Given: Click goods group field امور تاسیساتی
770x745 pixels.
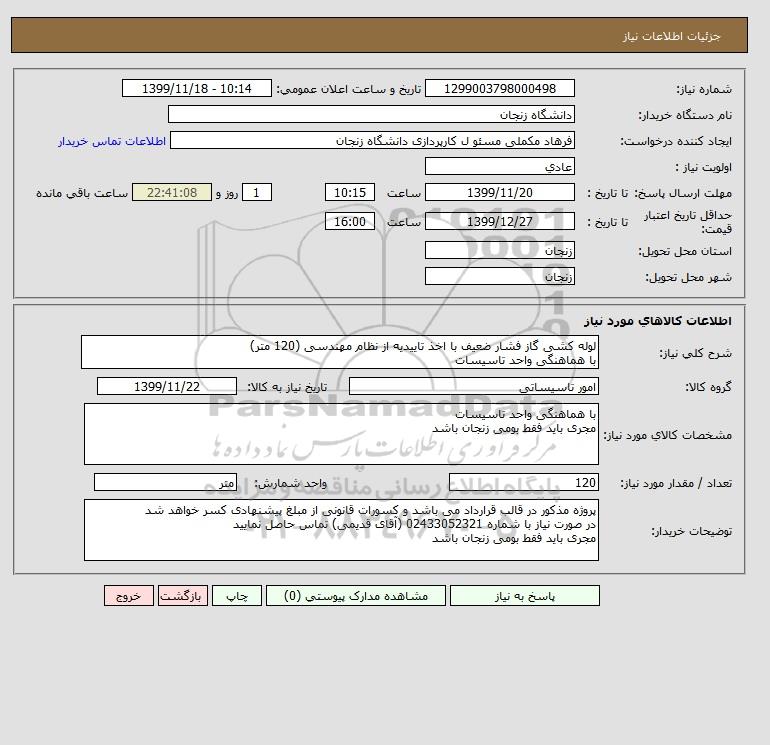Looking at the screenshot, I should [x=473, y=386].
